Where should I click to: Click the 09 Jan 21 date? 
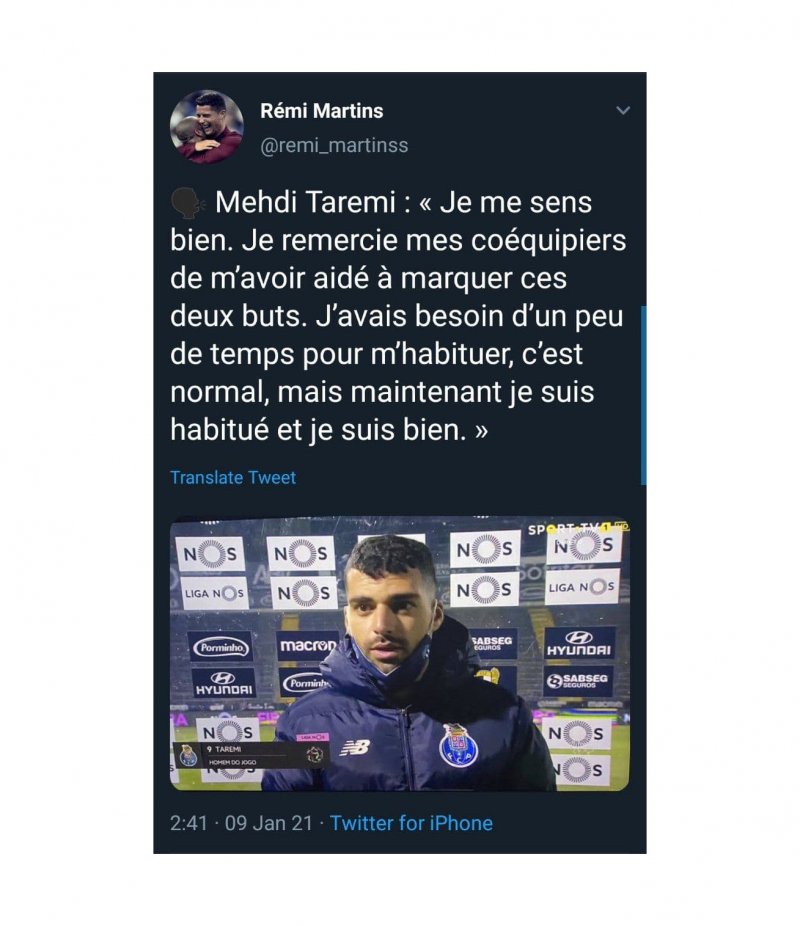click(269, 823)
